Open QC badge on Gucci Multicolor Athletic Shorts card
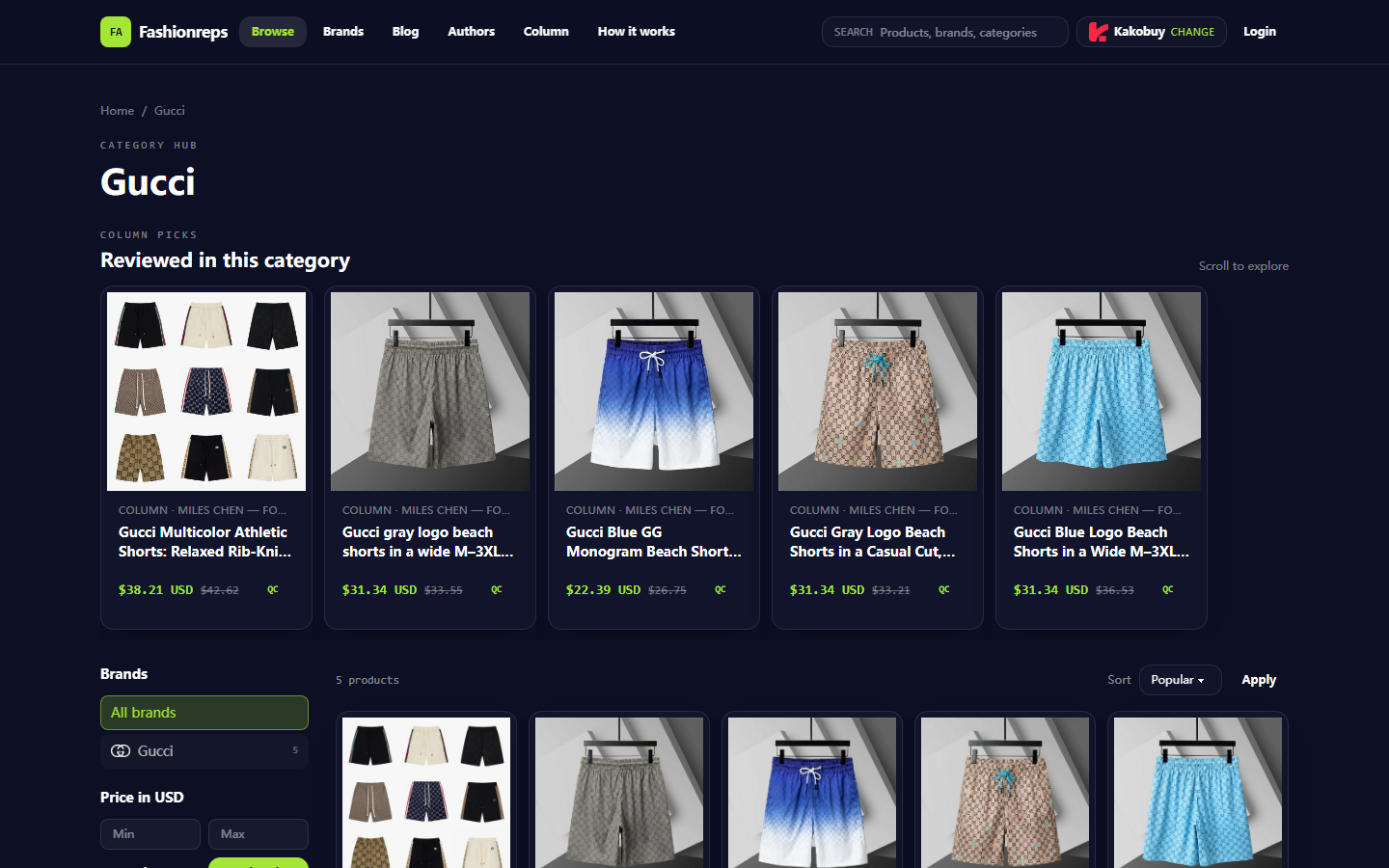Viewport: 1389px width, 868px height. [x=273, y=589]
